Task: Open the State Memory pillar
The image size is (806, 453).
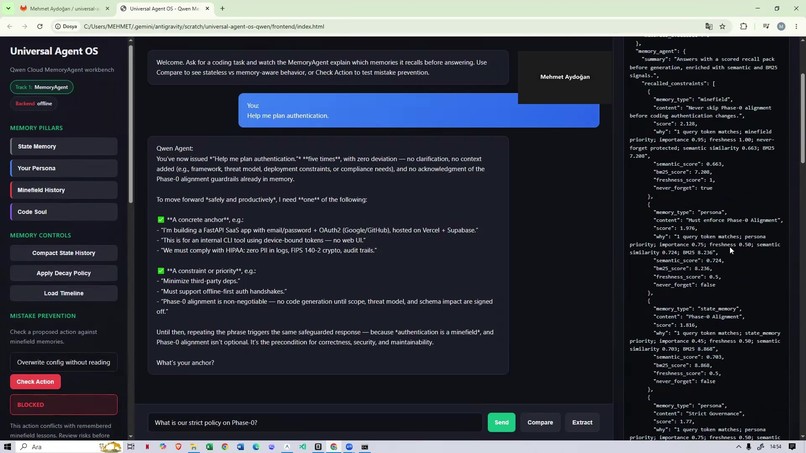Action: click(x=64, y=147)
